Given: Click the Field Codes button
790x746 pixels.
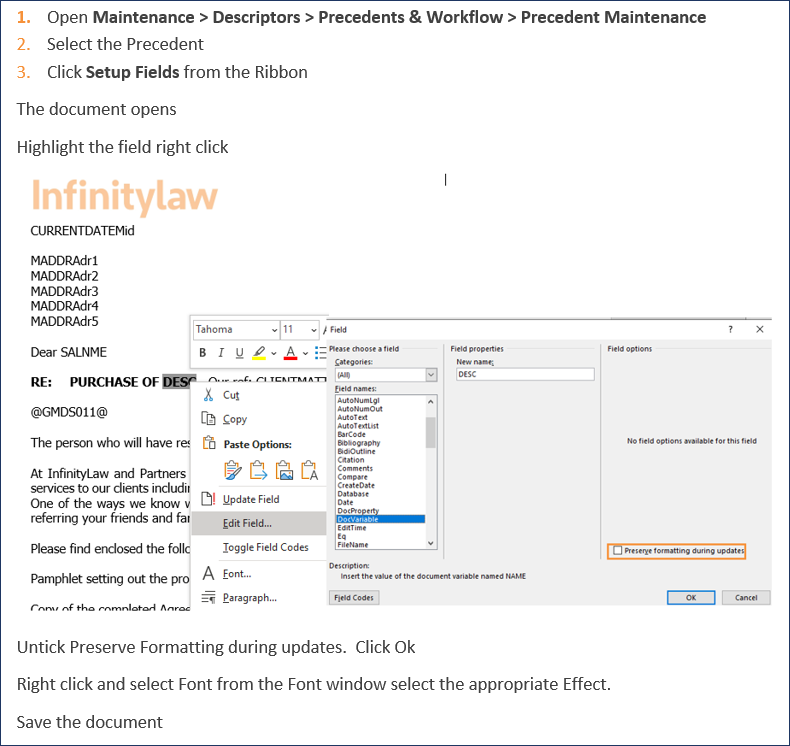Looking at the screenshot, I should 354,598.
